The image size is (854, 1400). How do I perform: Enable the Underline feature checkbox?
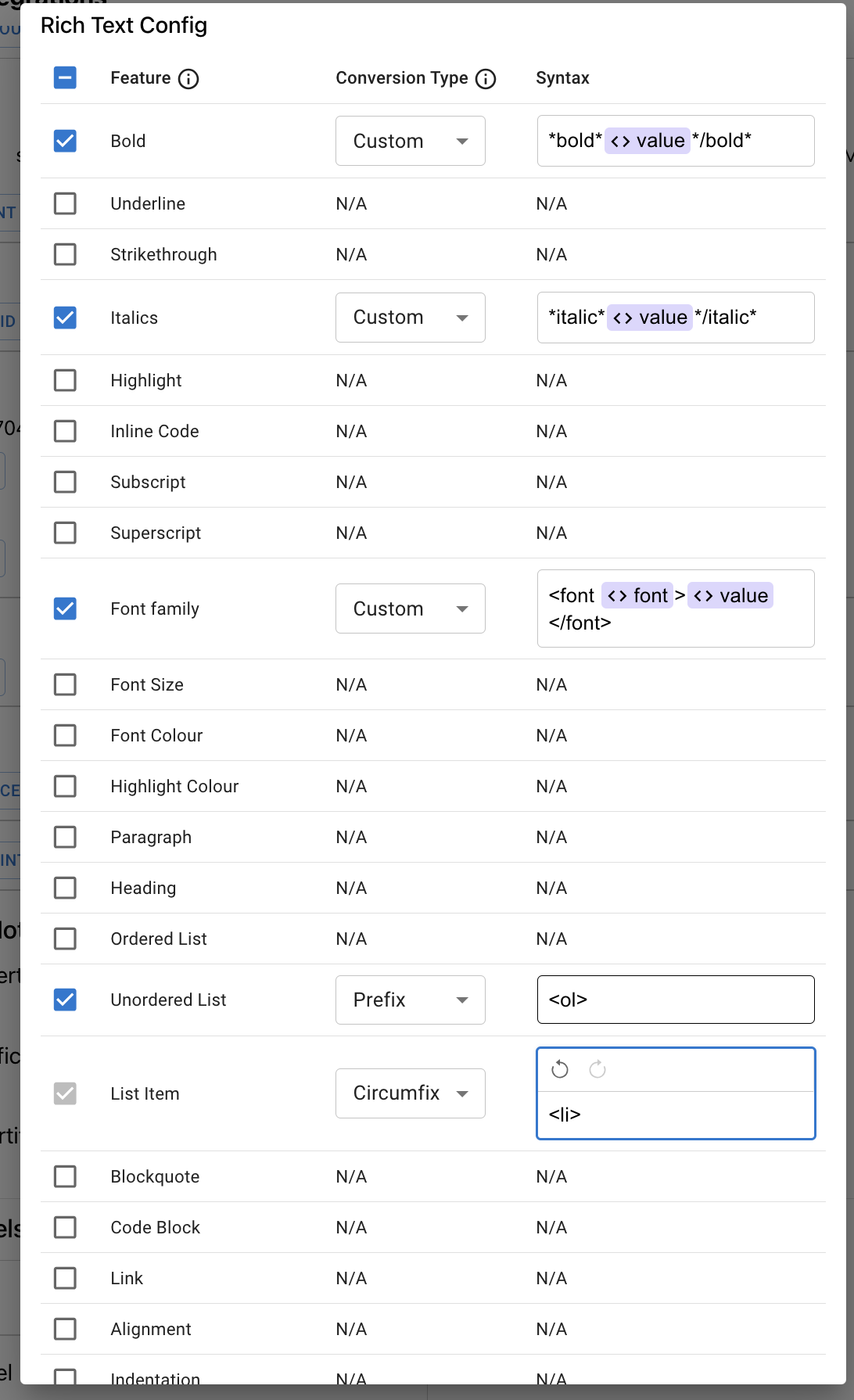pos(65,203)
